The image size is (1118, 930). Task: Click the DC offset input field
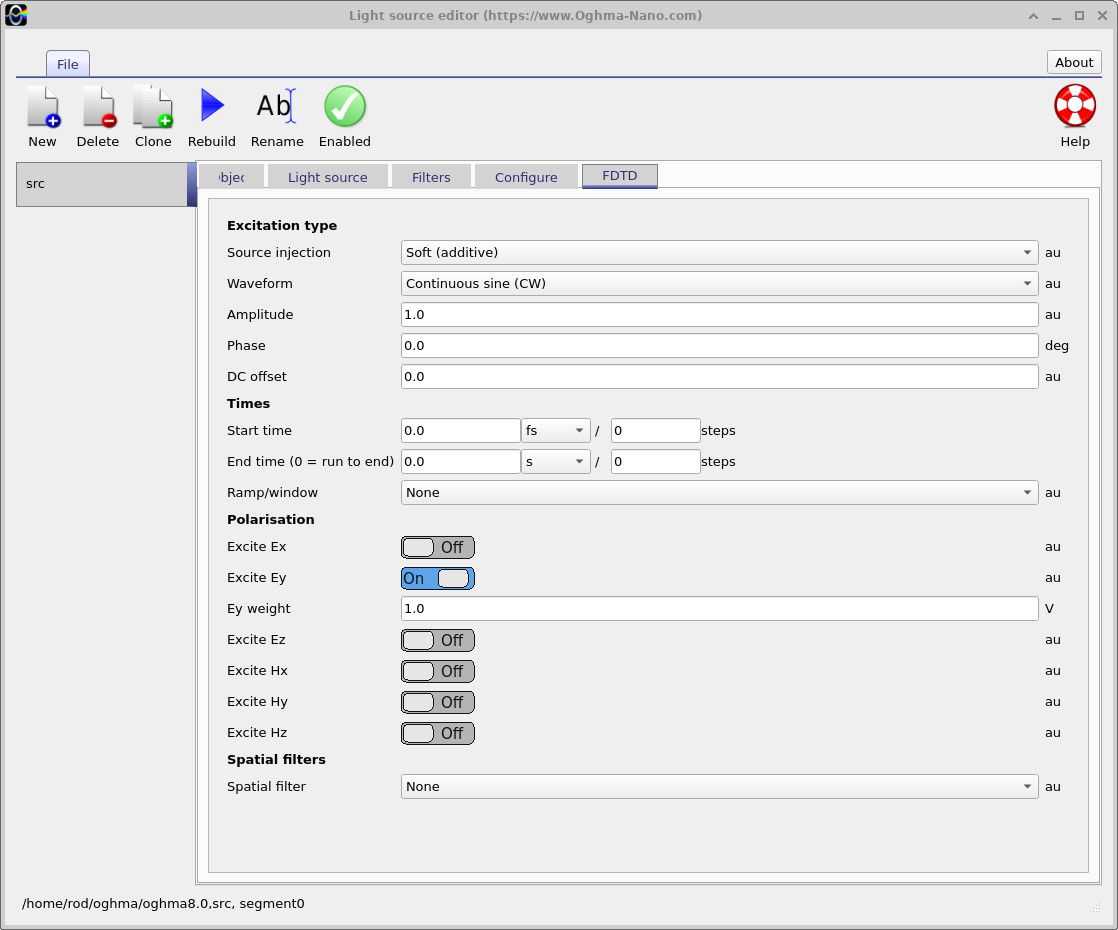[719, 377]
